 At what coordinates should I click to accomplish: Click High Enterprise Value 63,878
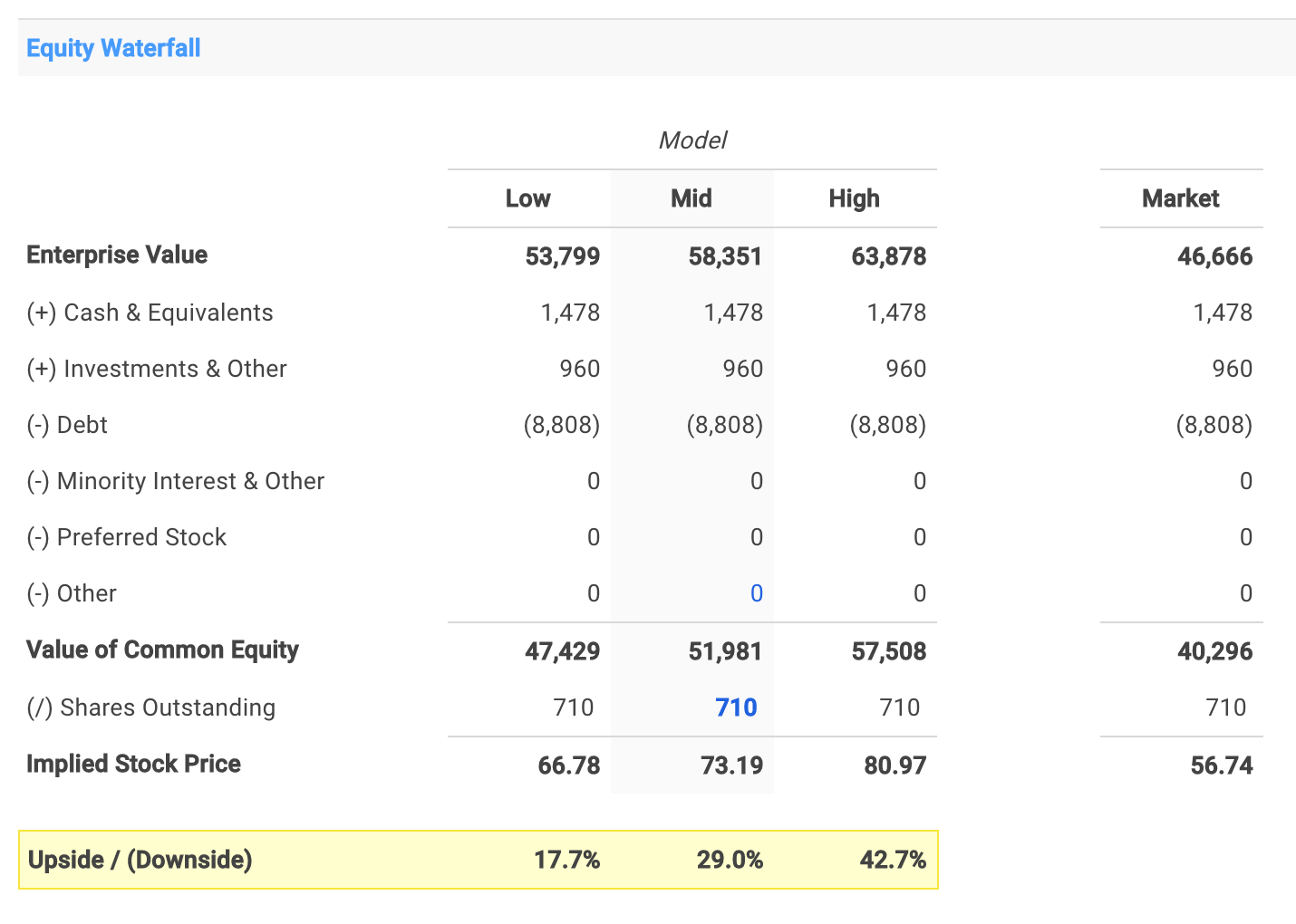[x=889, y=256]
